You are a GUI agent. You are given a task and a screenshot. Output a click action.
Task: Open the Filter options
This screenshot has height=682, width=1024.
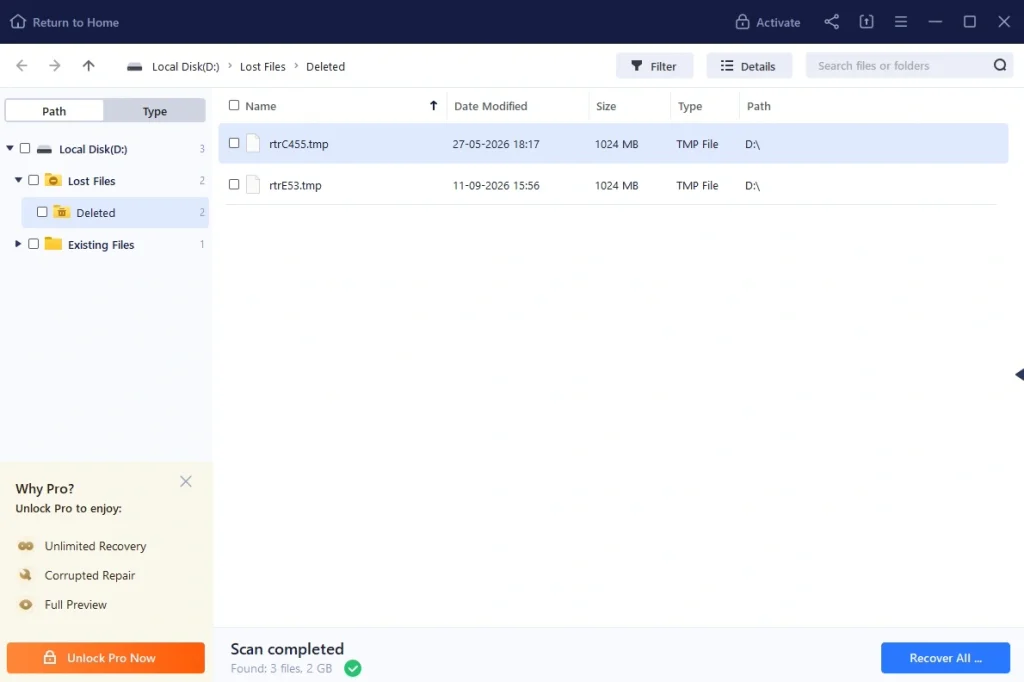coord(654,66)
